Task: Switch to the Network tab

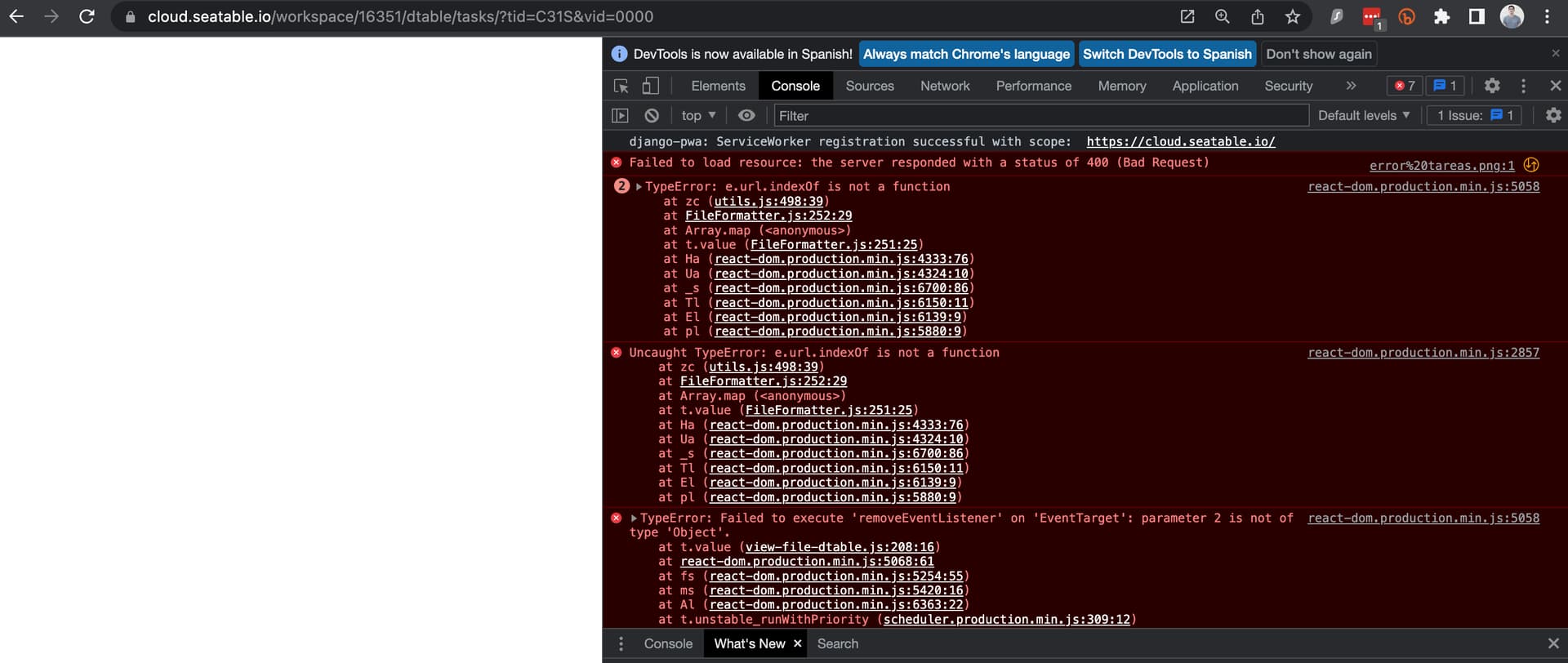Action: coord(945,86)
